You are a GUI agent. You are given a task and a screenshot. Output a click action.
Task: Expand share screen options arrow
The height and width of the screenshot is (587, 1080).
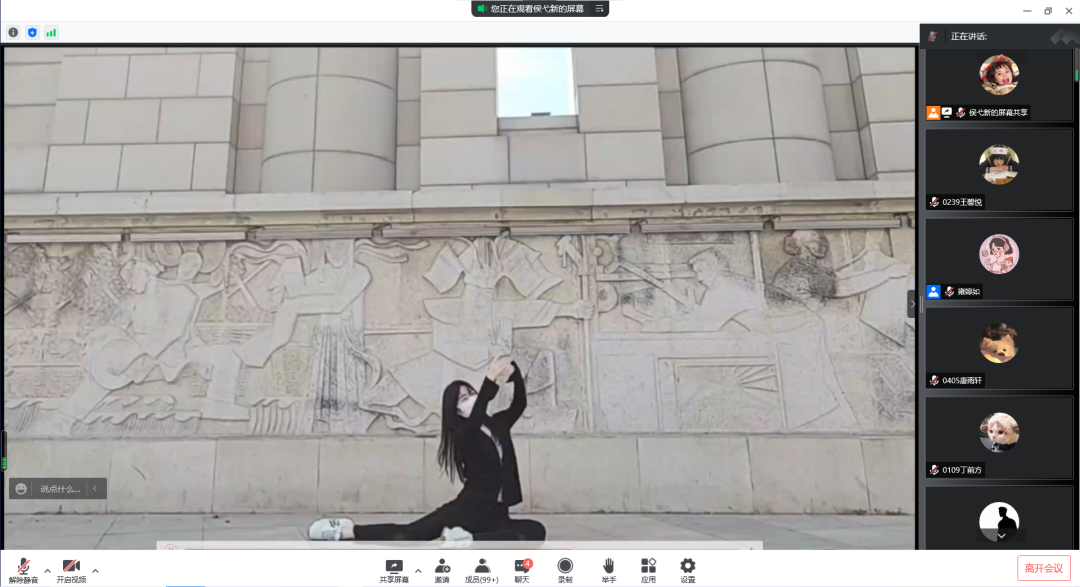pos(418,571)
